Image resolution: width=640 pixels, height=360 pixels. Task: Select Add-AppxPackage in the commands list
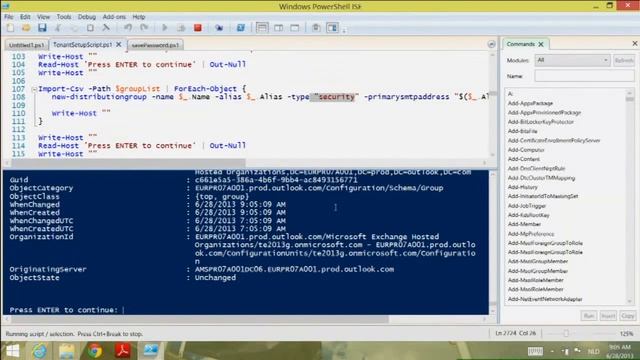click(x=530, y=103)
